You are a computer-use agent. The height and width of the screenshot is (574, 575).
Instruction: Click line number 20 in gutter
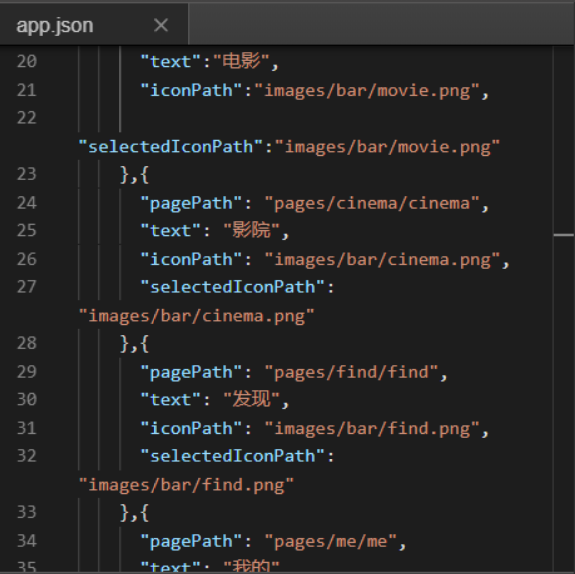tap(27, 61)
